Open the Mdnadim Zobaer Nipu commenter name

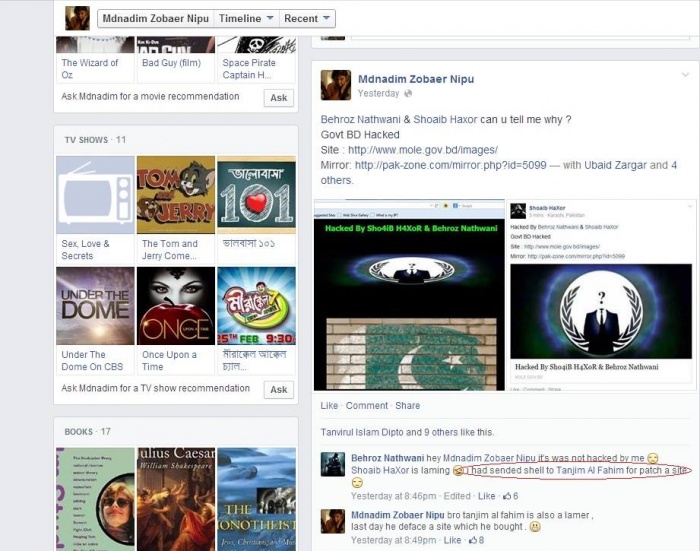point(397,515)
